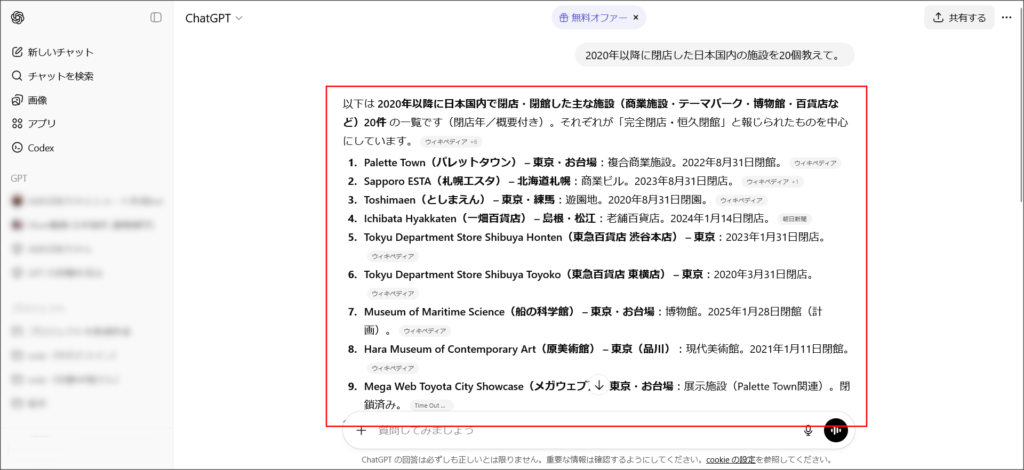
Task: Open the ウィキペディア citation under Hara Museum
Action: pos(393,368)
